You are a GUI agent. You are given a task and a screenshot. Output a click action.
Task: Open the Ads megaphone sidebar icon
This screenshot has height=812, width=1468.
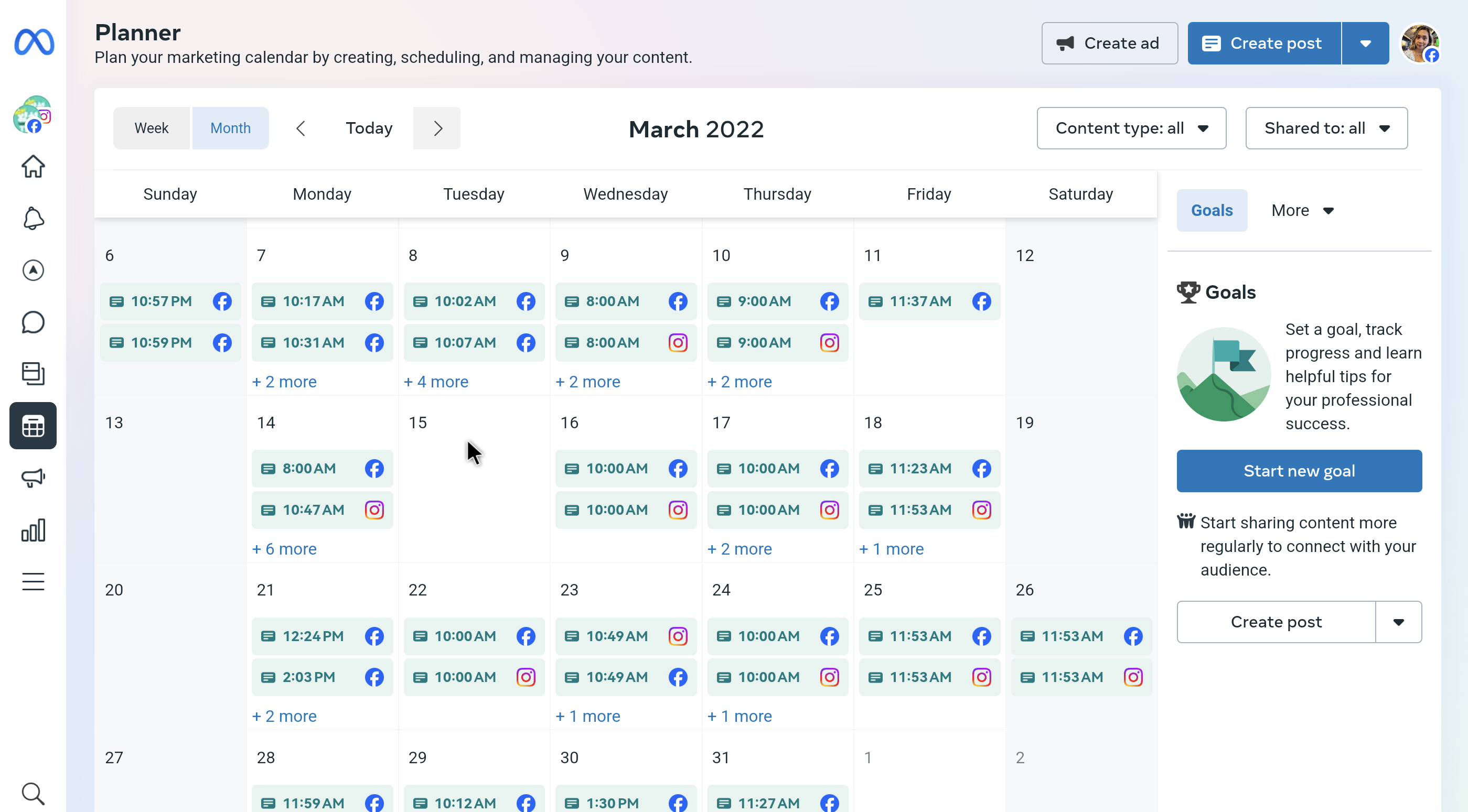click(x=33, y=478)
